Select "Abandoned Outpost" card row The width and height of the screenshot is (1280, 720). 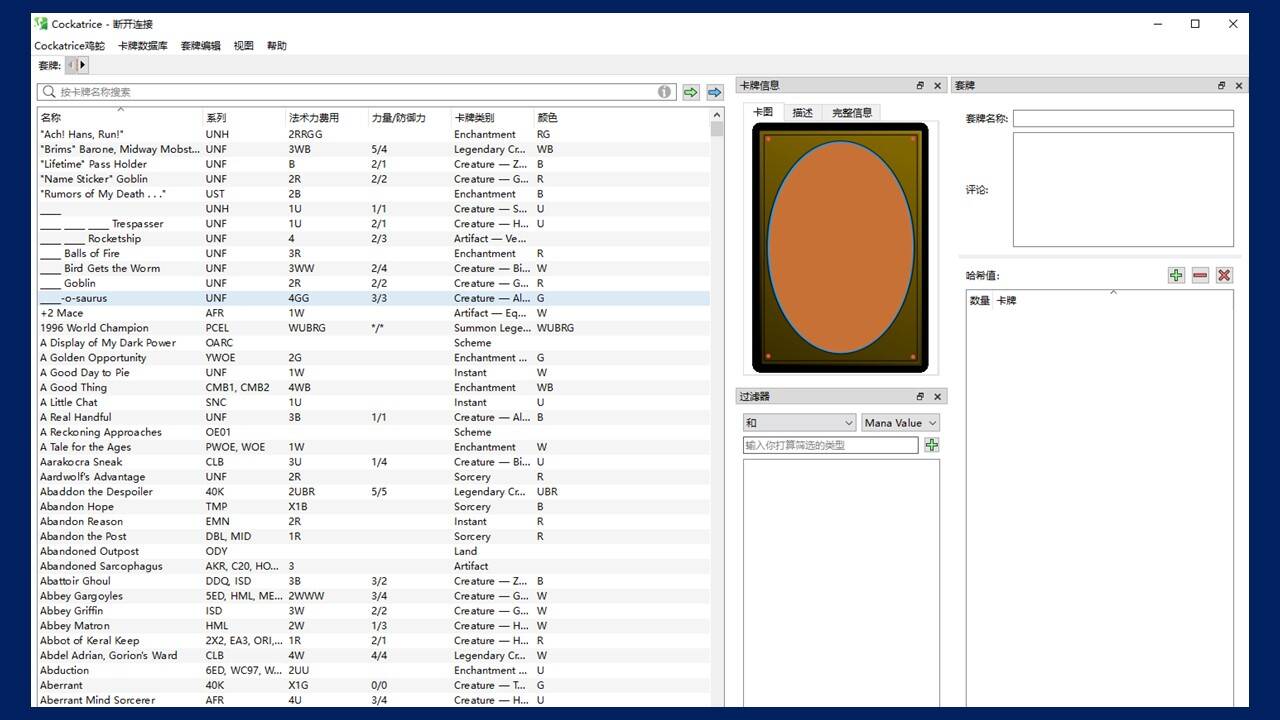pos(373,551)
